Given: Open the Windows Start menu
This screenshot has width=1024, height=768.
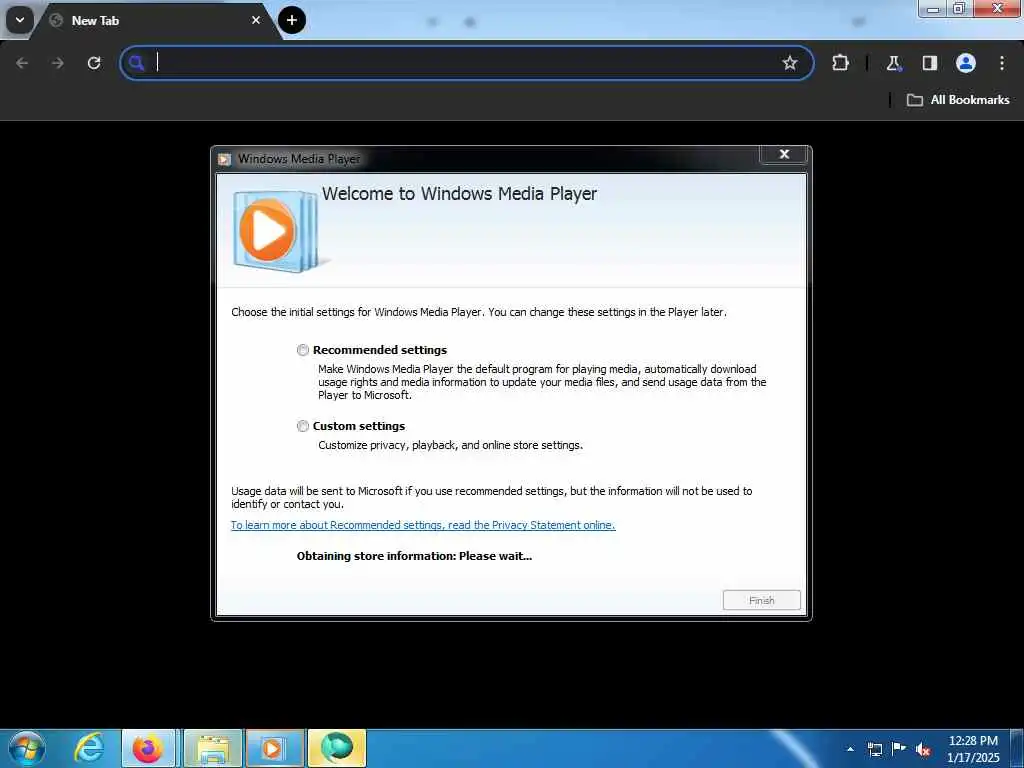Looking at the screenshot, I should click(26, 748).
